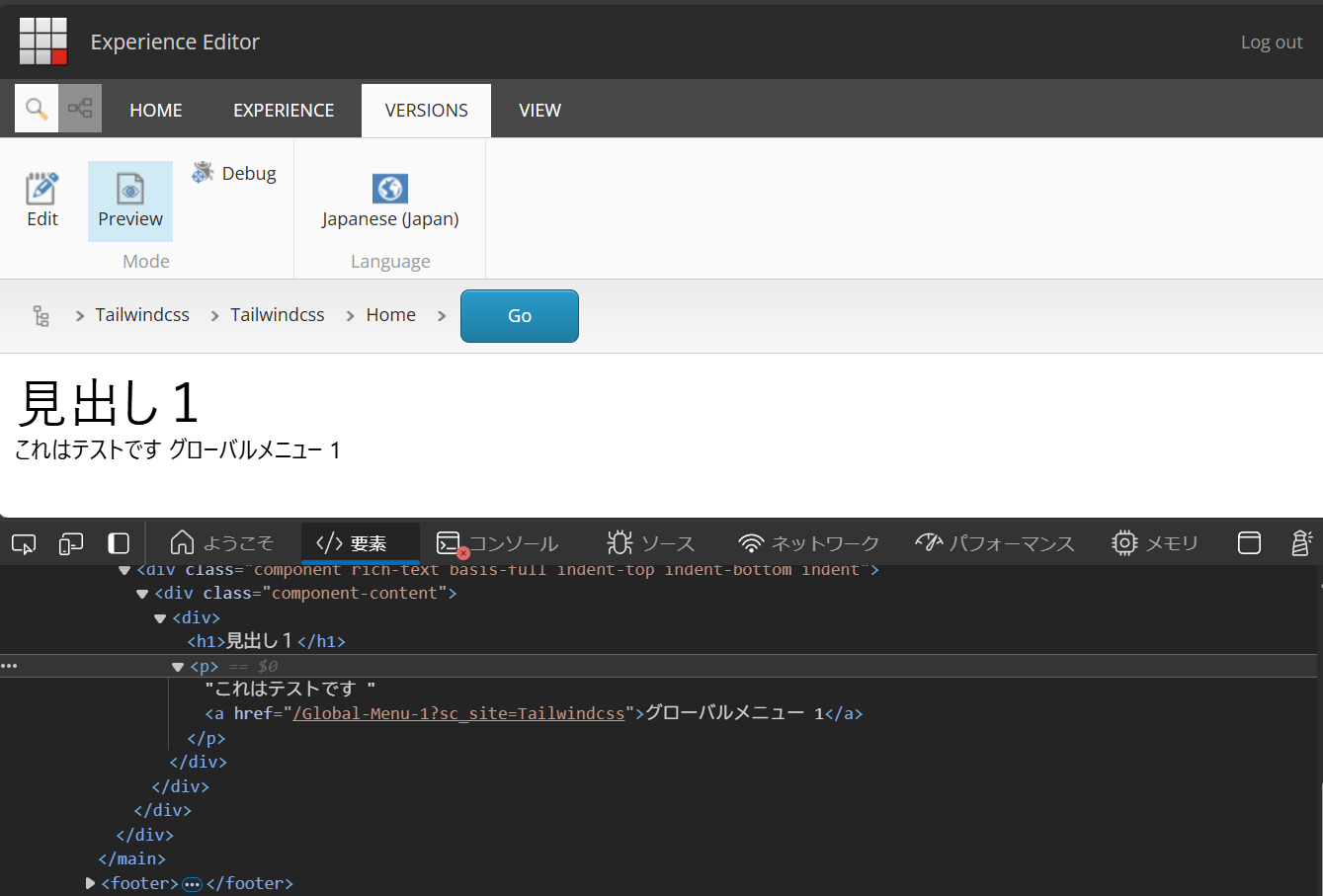Viewport: 1323px width, 896px height.
Task: Click the これはテストです paragraph text
Action: point(89,450)
